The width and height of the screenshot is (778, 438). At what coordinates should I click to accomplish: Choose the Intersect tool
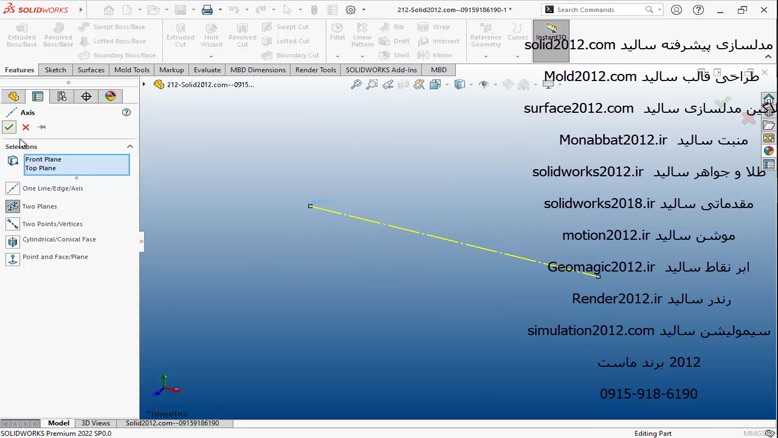(x=439, y=41)
